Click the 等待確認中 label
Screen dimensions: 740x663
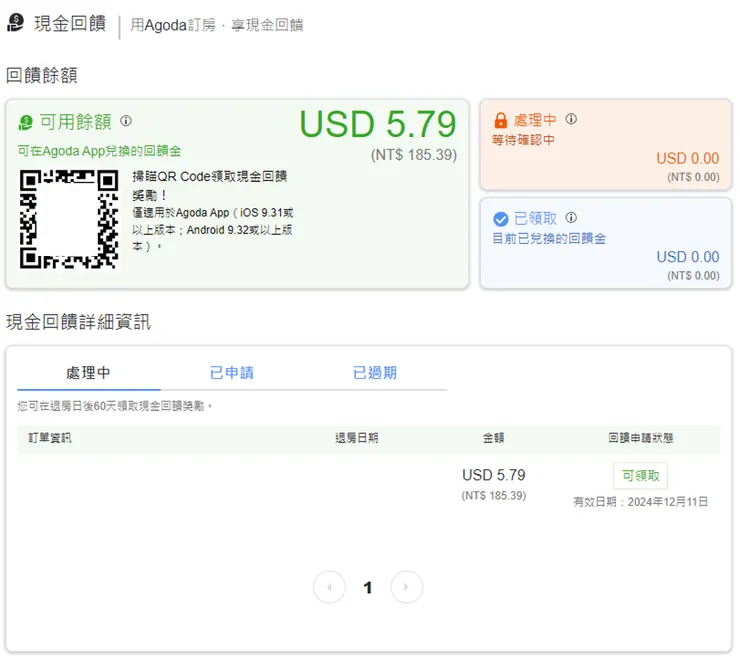[x=523, y=140]
